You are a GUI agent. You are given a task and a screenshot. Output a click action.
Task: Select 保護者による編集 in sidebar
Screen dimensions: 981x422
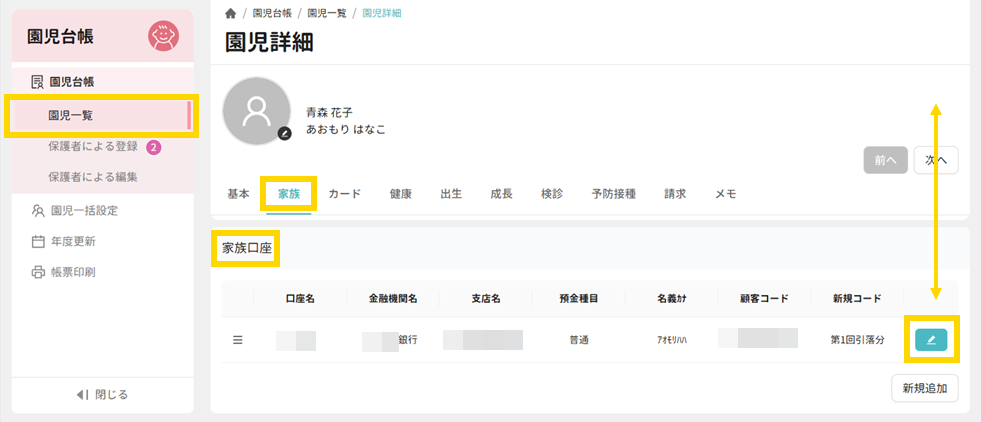[93, 177]
